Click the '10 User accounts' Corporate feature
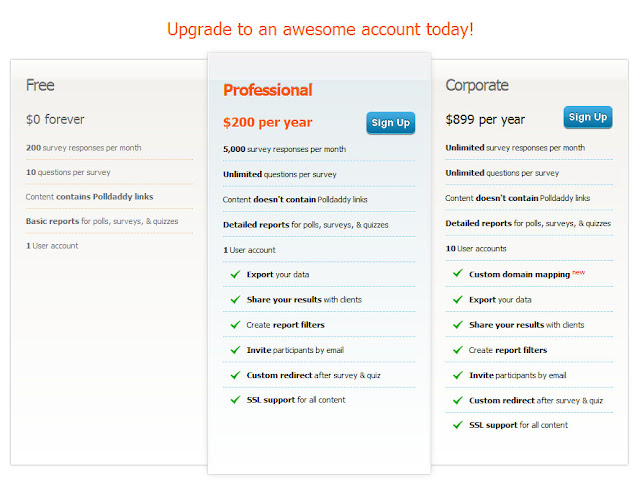Image resolution: width=640 pixels, height=492 pixels. point(476,249)
